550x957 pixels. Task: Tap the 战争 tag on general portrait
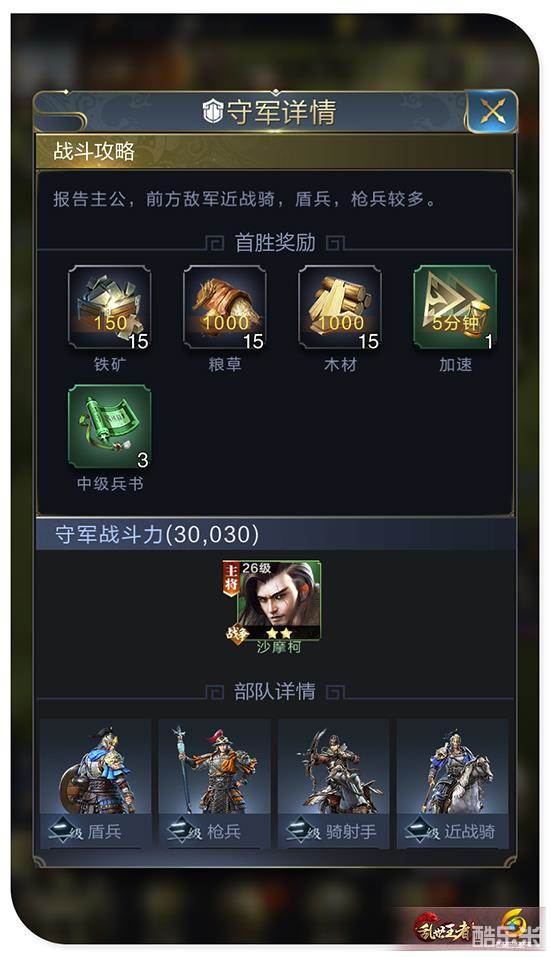[x=236, y=633]
